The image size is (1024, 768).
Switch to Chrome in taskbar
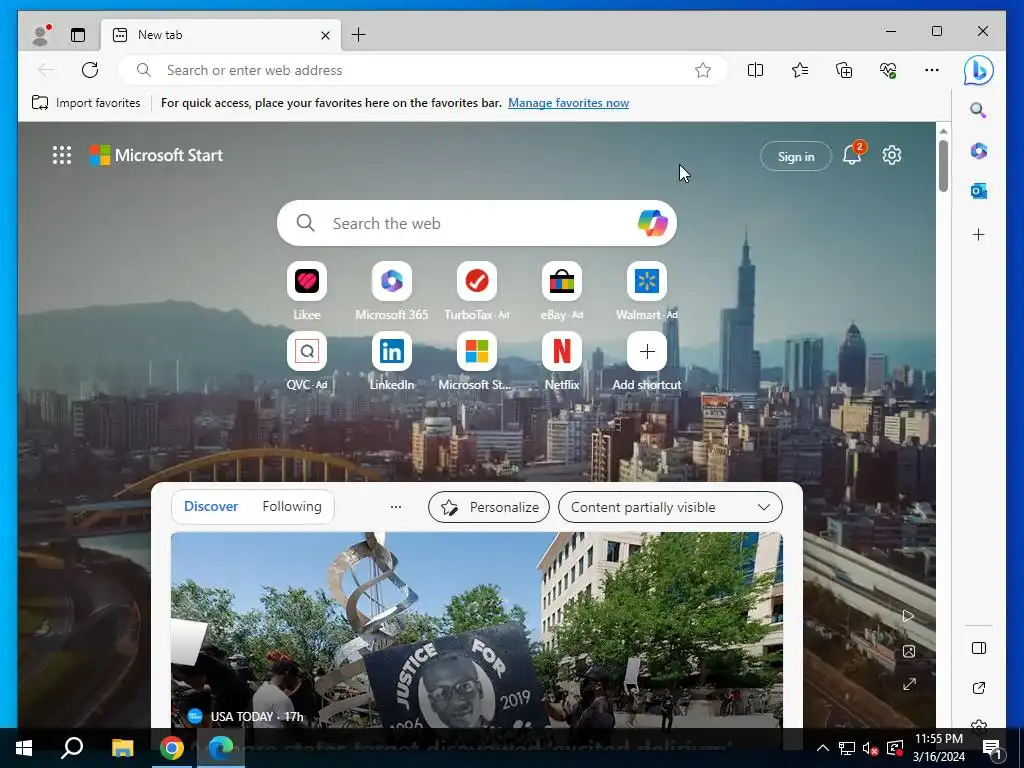[x=172, y=748]
